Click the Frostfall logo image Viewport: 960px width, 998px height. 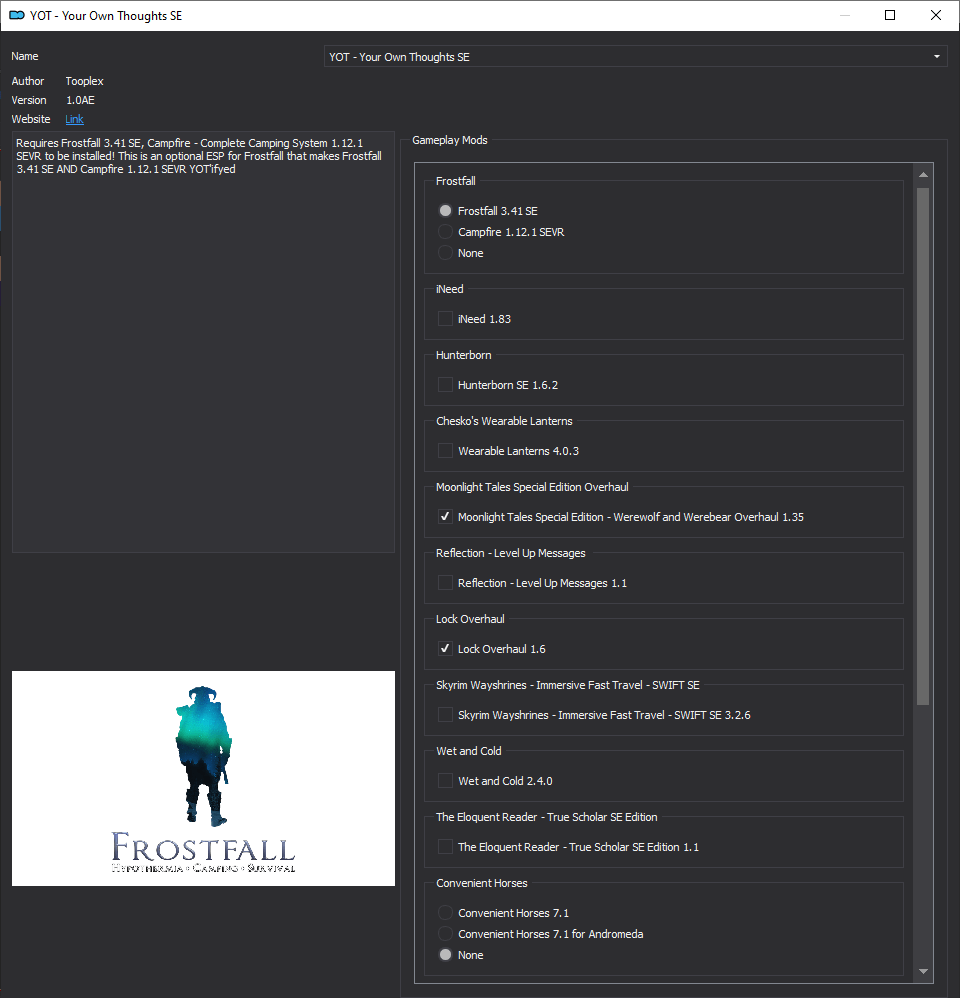pyautogui.click(x=203, y=778)
